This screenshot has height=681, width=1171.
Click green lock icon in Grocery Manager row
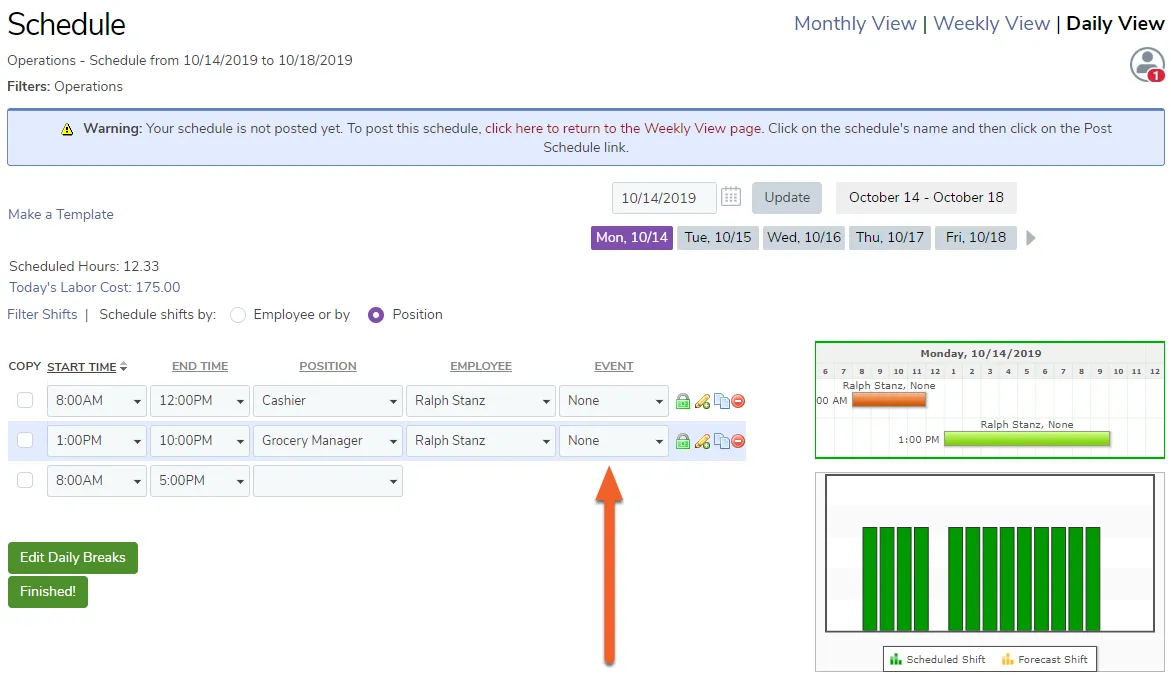(x=683, y=441)
